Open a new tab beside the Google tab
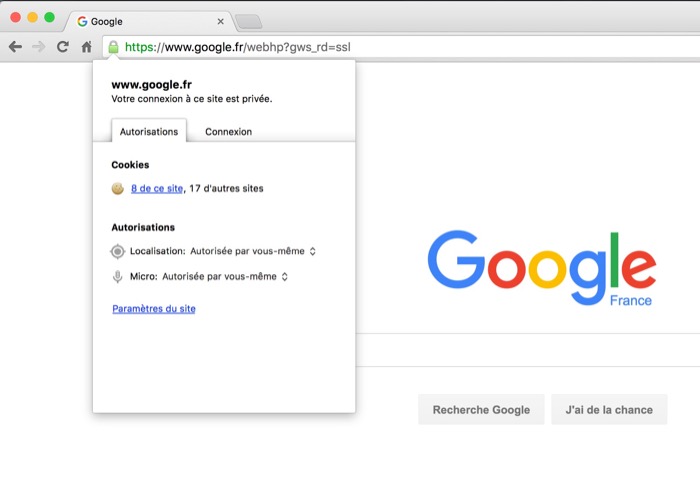The image size is (700, 481). coord(248,21)
